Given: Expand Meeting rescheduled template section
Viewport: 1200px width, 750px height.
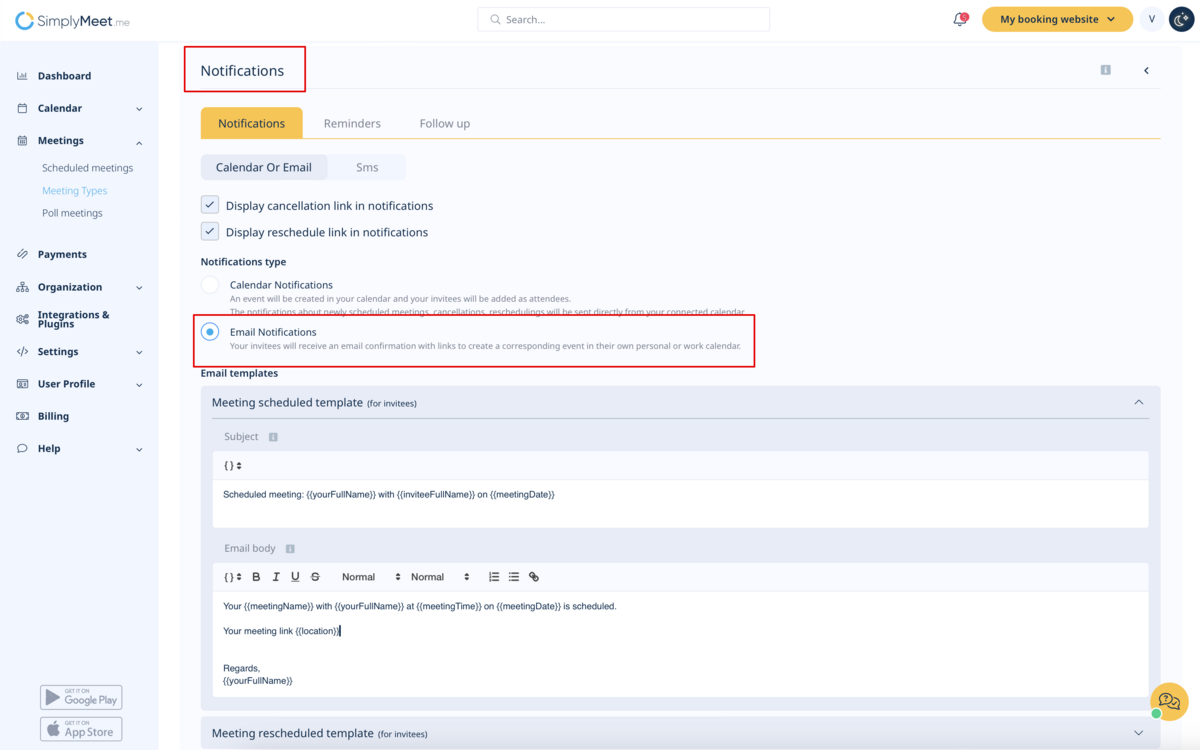Looking at the screenshot, I should pyautogui.click(x=1138, y=733).
